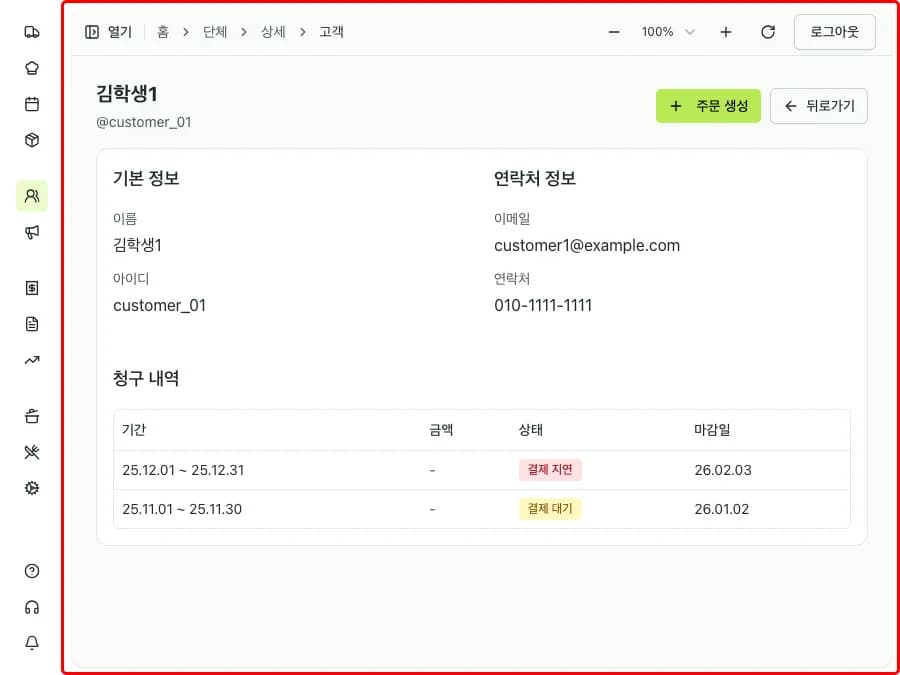
Task: Click the 결제 지연 status badge
Action: pos(550,470)
